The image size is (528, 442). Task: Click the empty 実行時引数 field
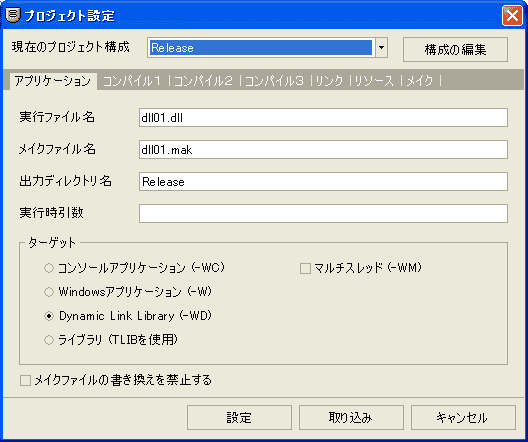pos(323,213)
